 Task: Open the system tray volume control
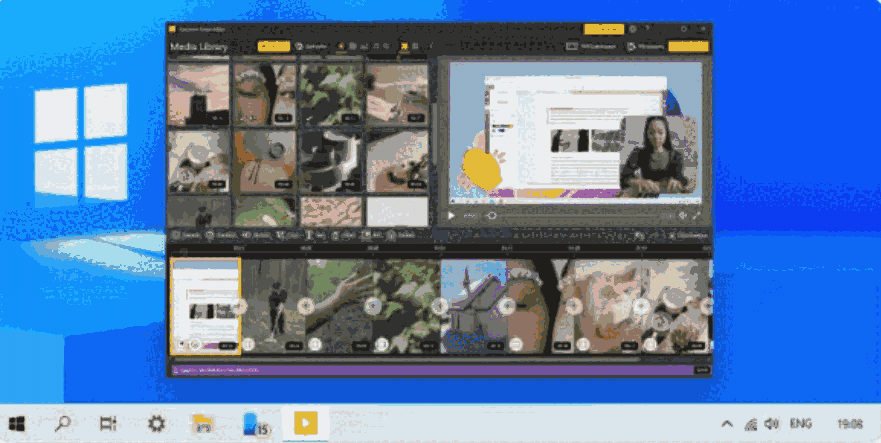click(772, 424)
